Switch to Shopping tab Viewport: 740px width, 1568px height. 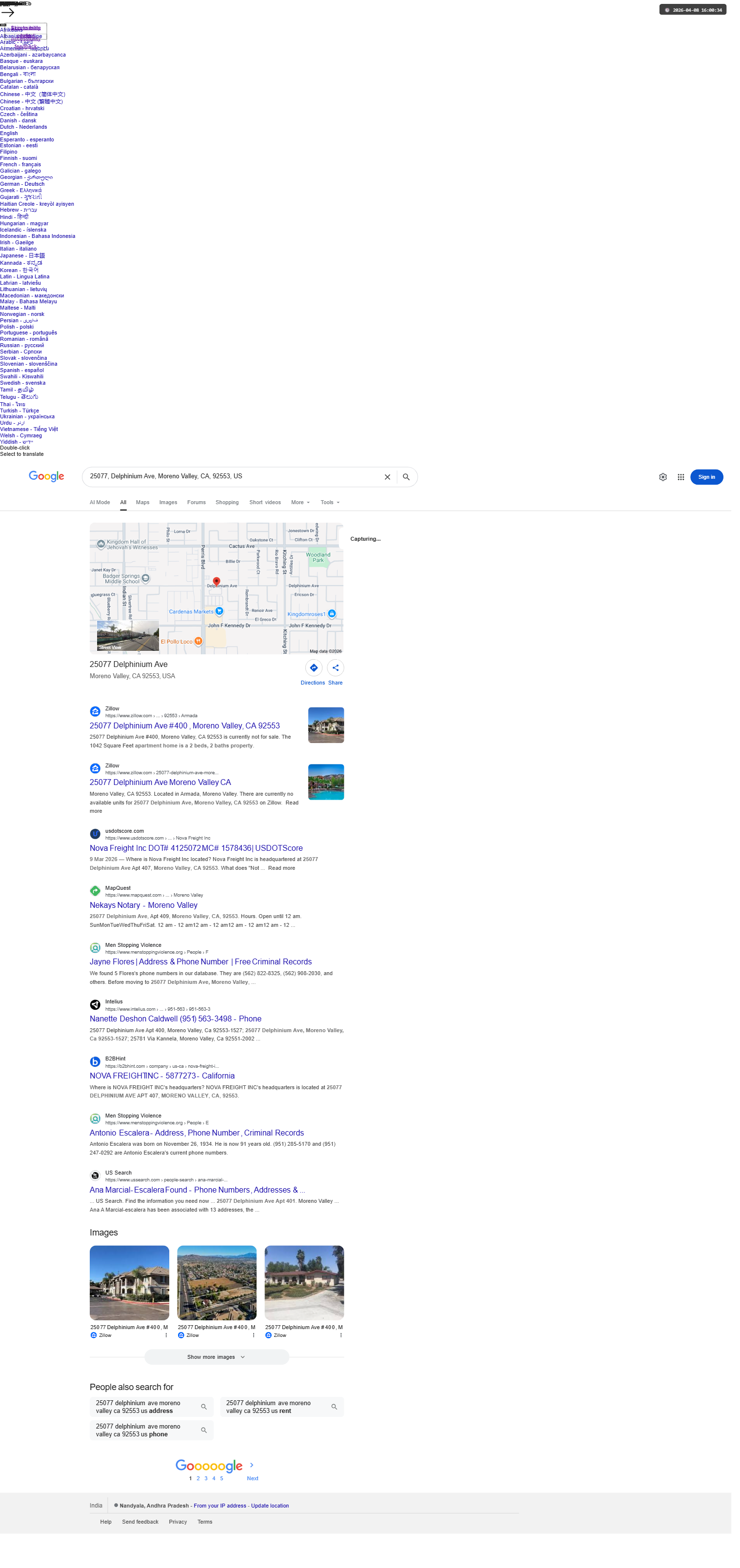pyautogui.click(x=227, y=502)
